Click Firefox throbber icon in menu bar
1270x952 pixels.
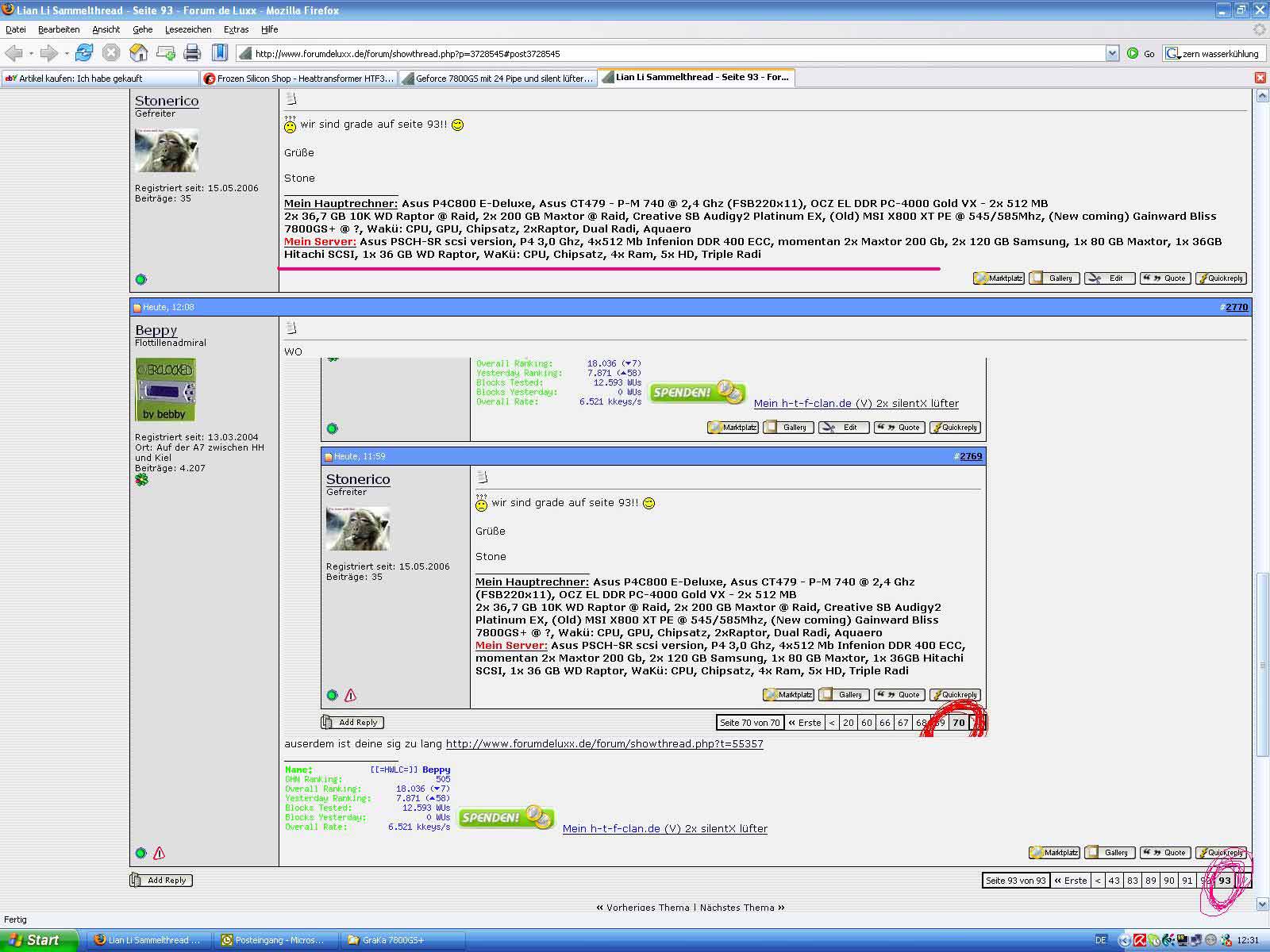pyautogui.click(x=1260, y=29)
